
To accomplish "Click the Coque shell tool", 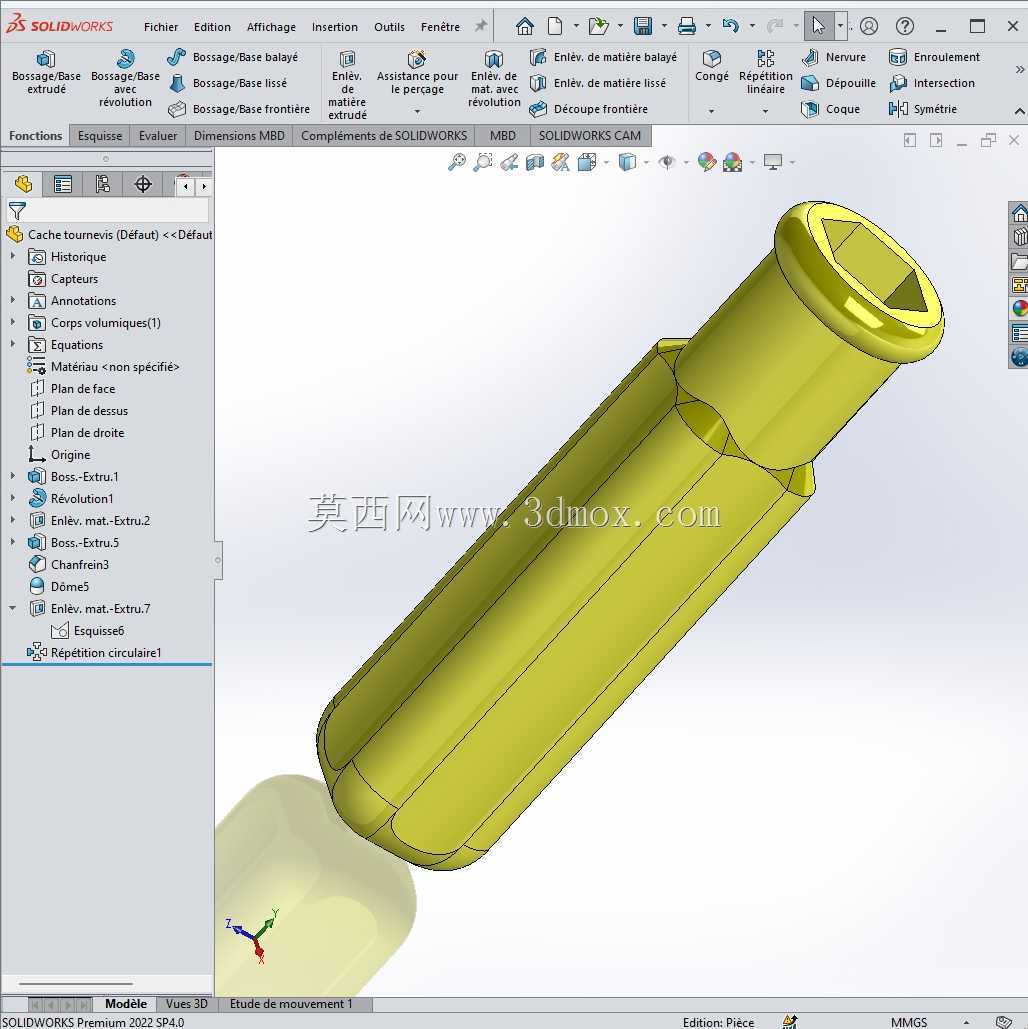I will coord(831,109).
